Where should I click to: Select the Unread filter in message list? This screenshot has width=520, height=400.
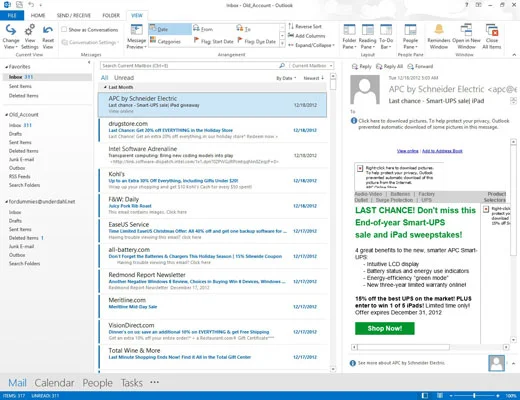tap(124, 78)
